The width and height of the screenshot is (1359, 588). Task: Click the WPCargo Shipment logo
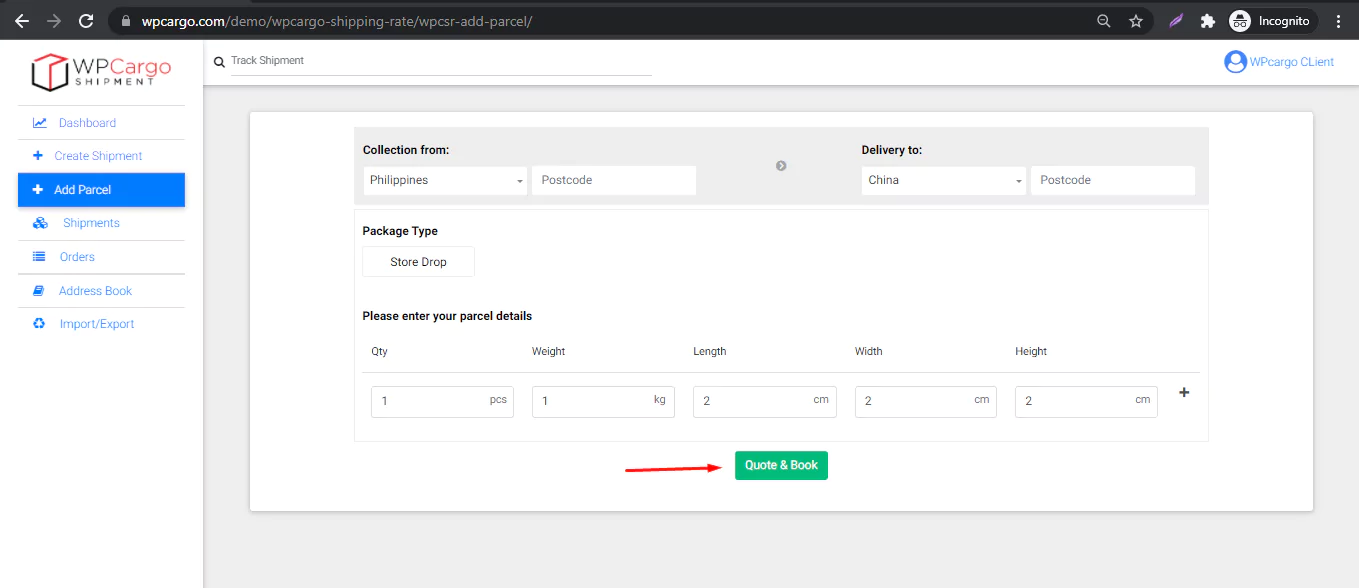(101, 71)
